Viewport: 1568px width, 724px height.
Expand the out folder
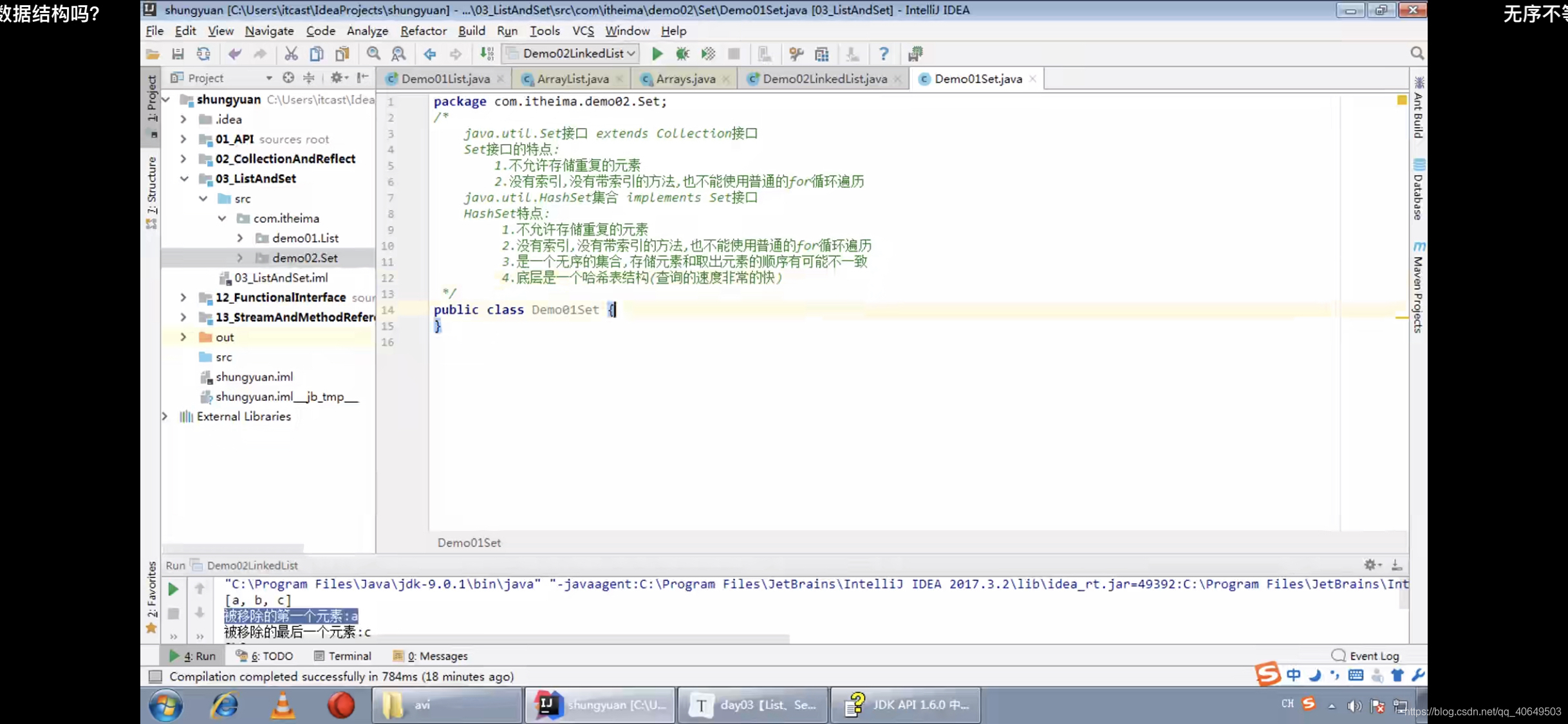pos(183,337)
